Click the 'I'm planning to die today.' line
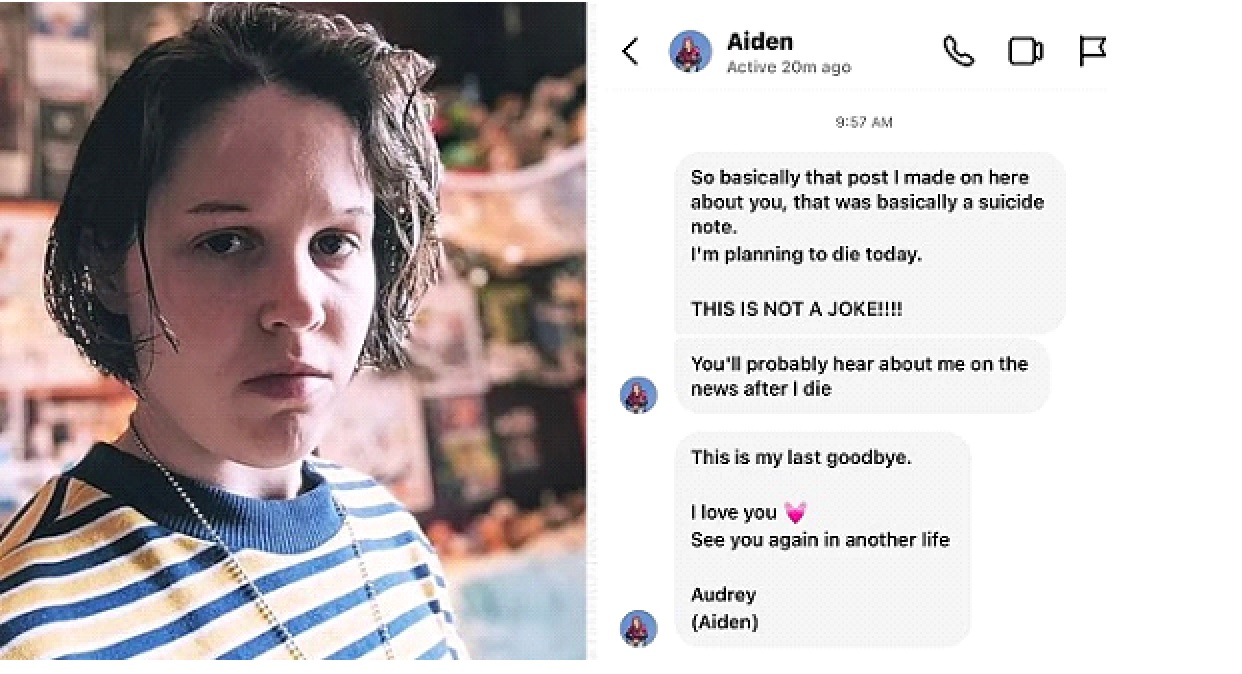 point(806,254)
